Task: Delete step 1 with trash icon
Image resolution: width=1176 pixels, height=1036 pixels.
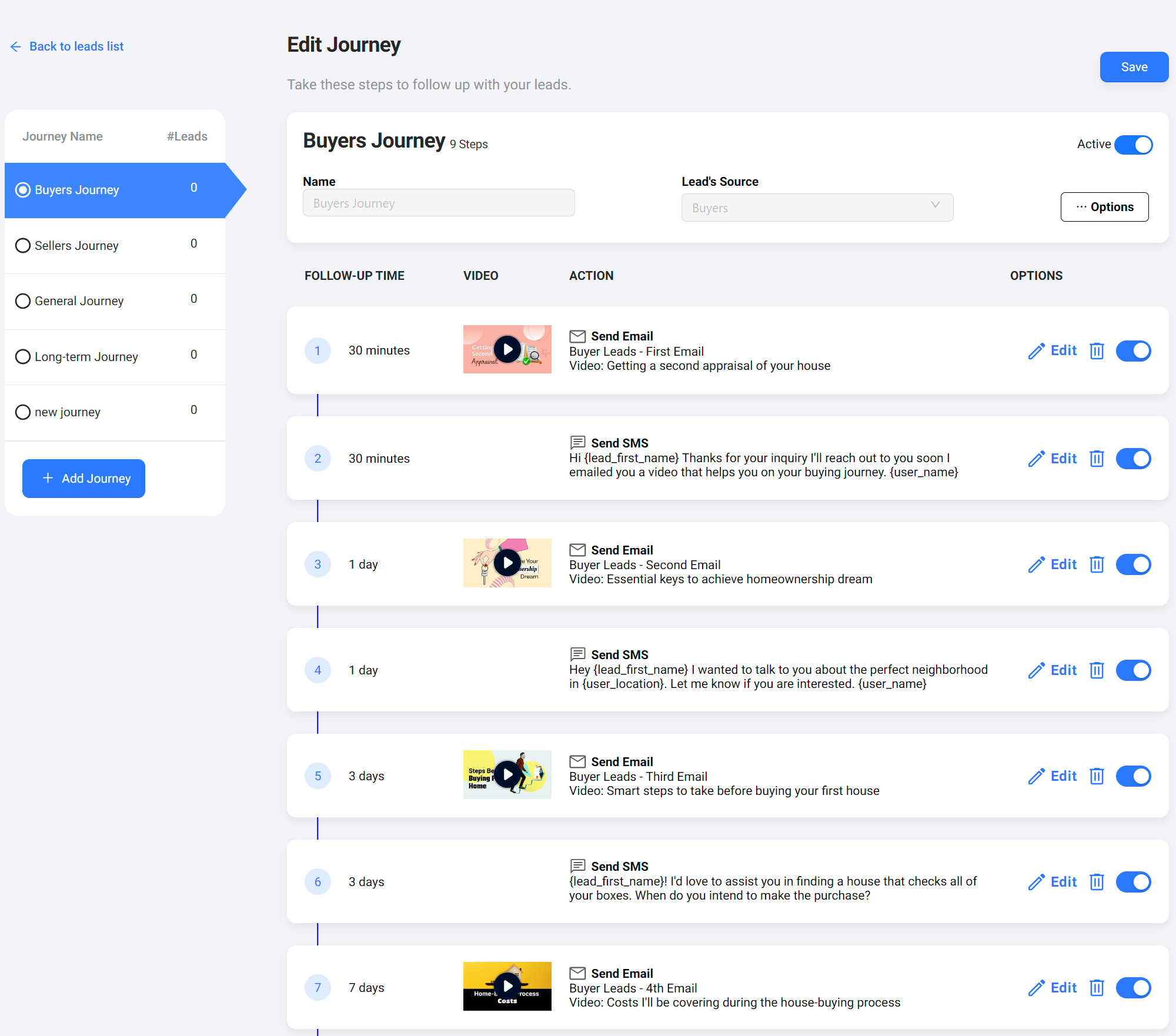Action: 1097,351
